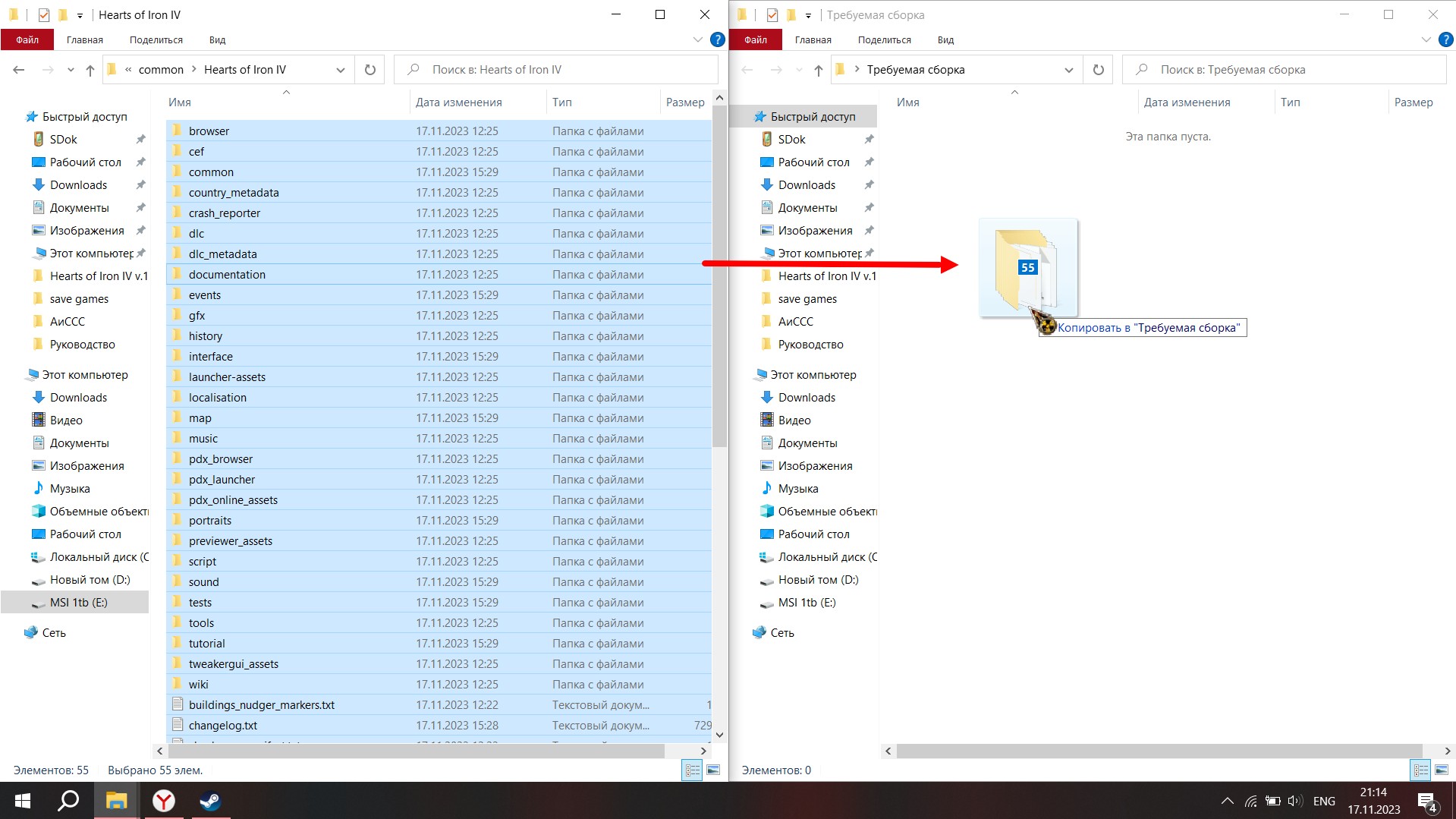The height and width of the screenshot is (819, 1456).
Task: Open recent locations dropdown in left window
Action: [x=71, y=70]
